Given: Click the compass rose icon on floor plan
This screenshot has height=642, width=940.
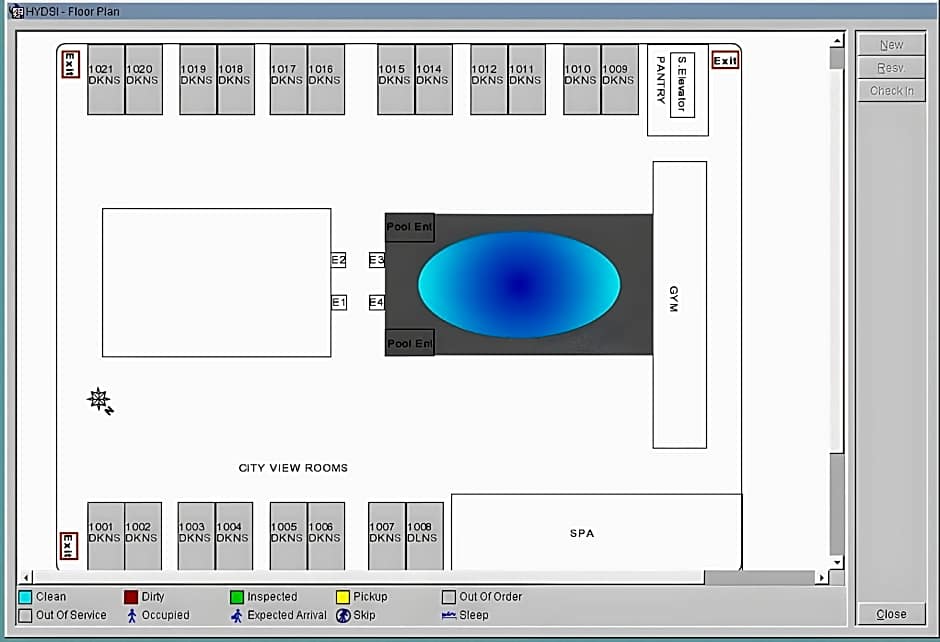Looking at the screenshot, I should [99, 400].
